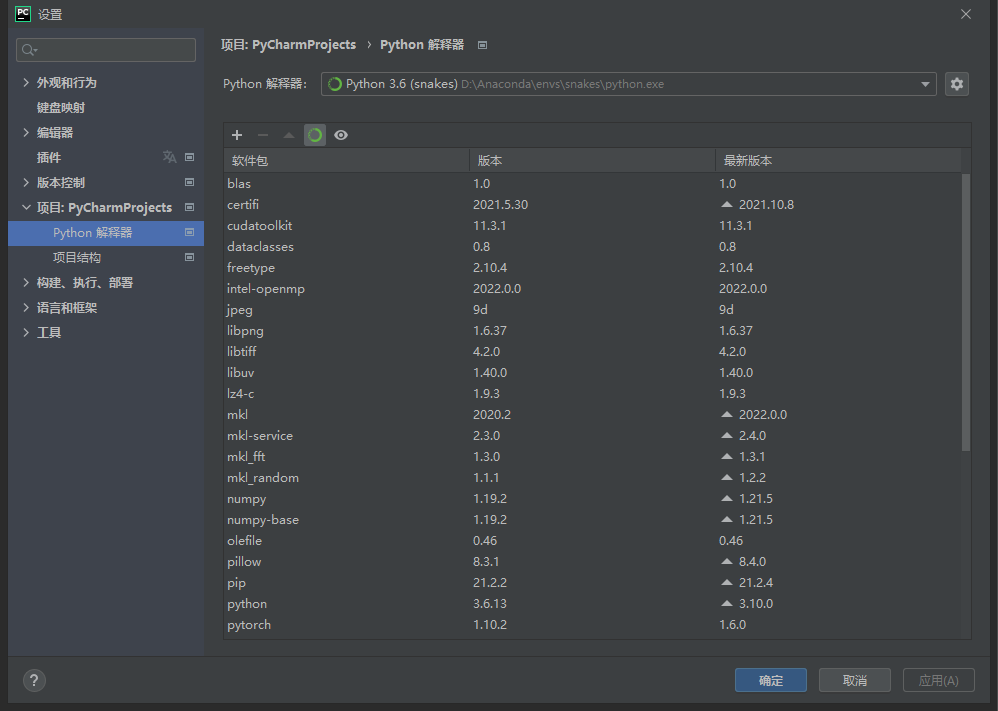
Task: Select the dataclasses package row
Action: [x=593, y=246]
